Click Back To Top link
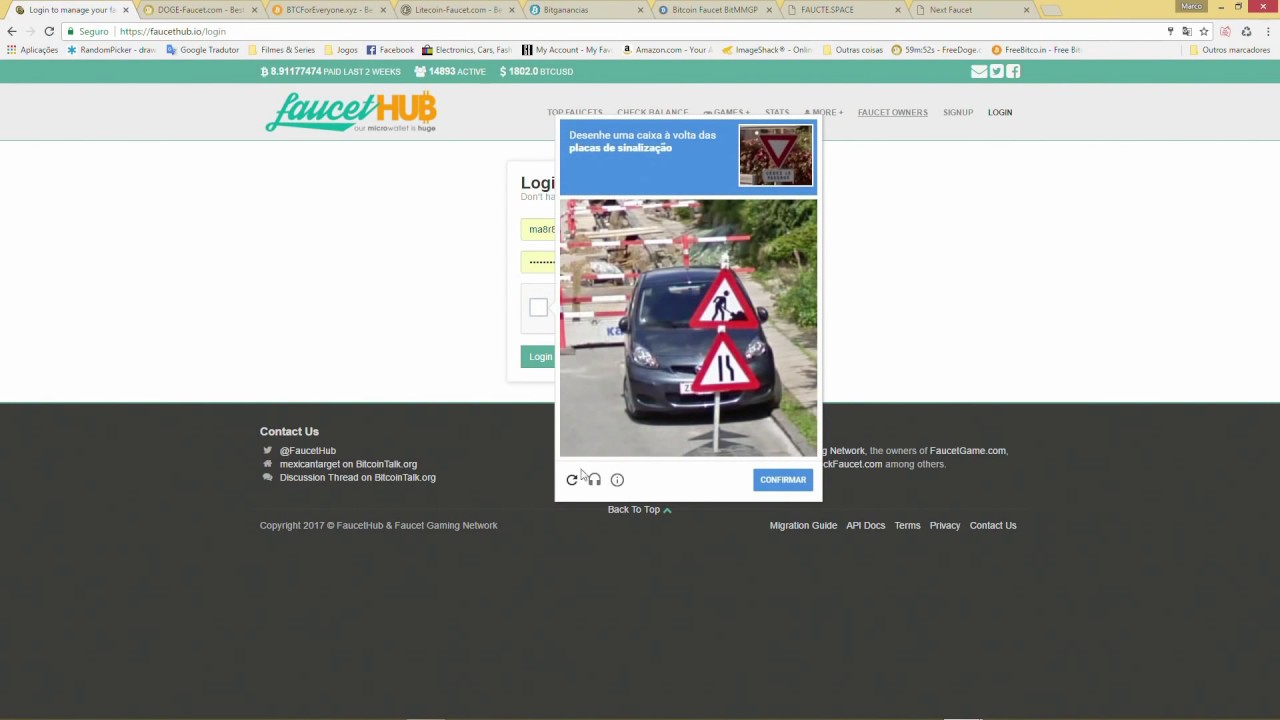The height and width of the screenshot is (720, 1280). 639,510
